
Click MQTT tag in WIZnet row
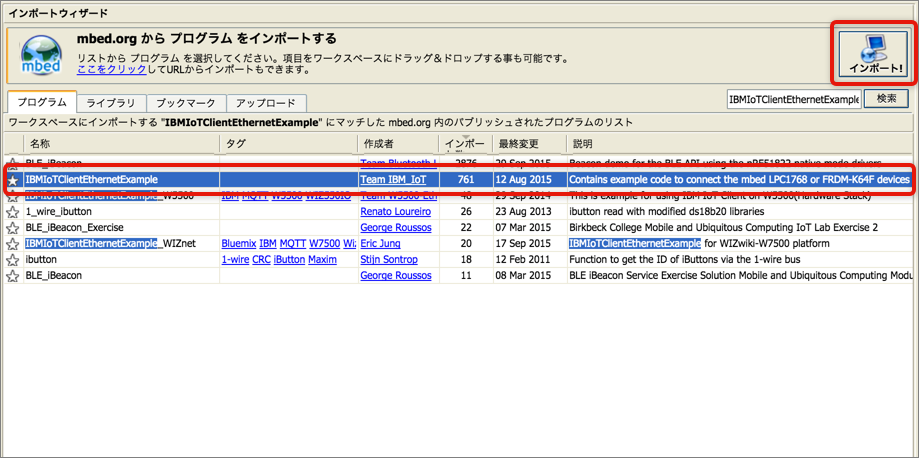coord(292,243)
